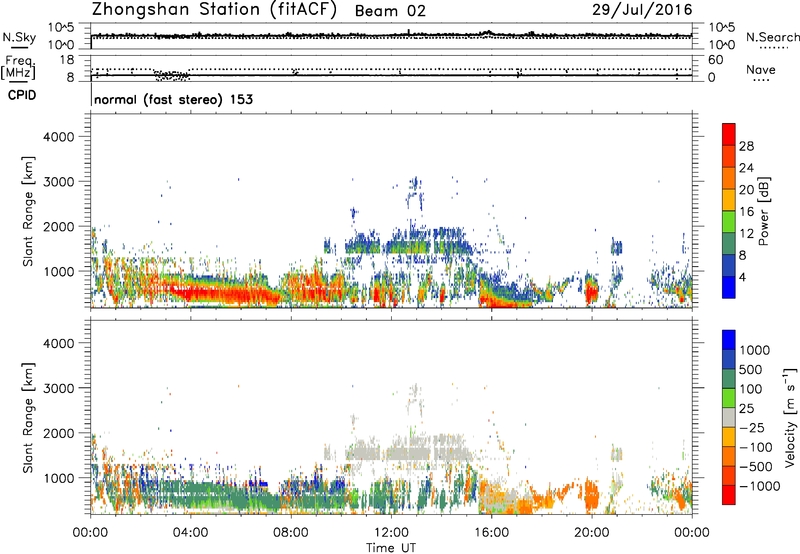Click 'normal (fast stereo) 153' text
The image size is (800, 554).
(173, 99)
